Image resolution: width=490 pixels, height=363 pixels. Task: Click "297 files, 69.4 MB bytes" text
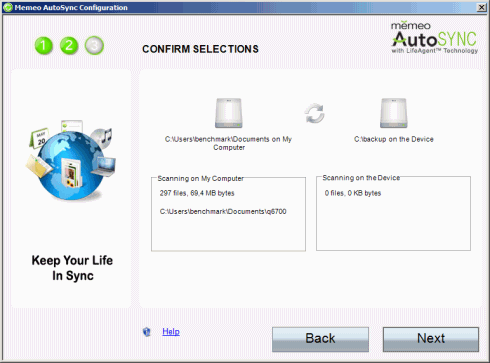pos(197,193)
